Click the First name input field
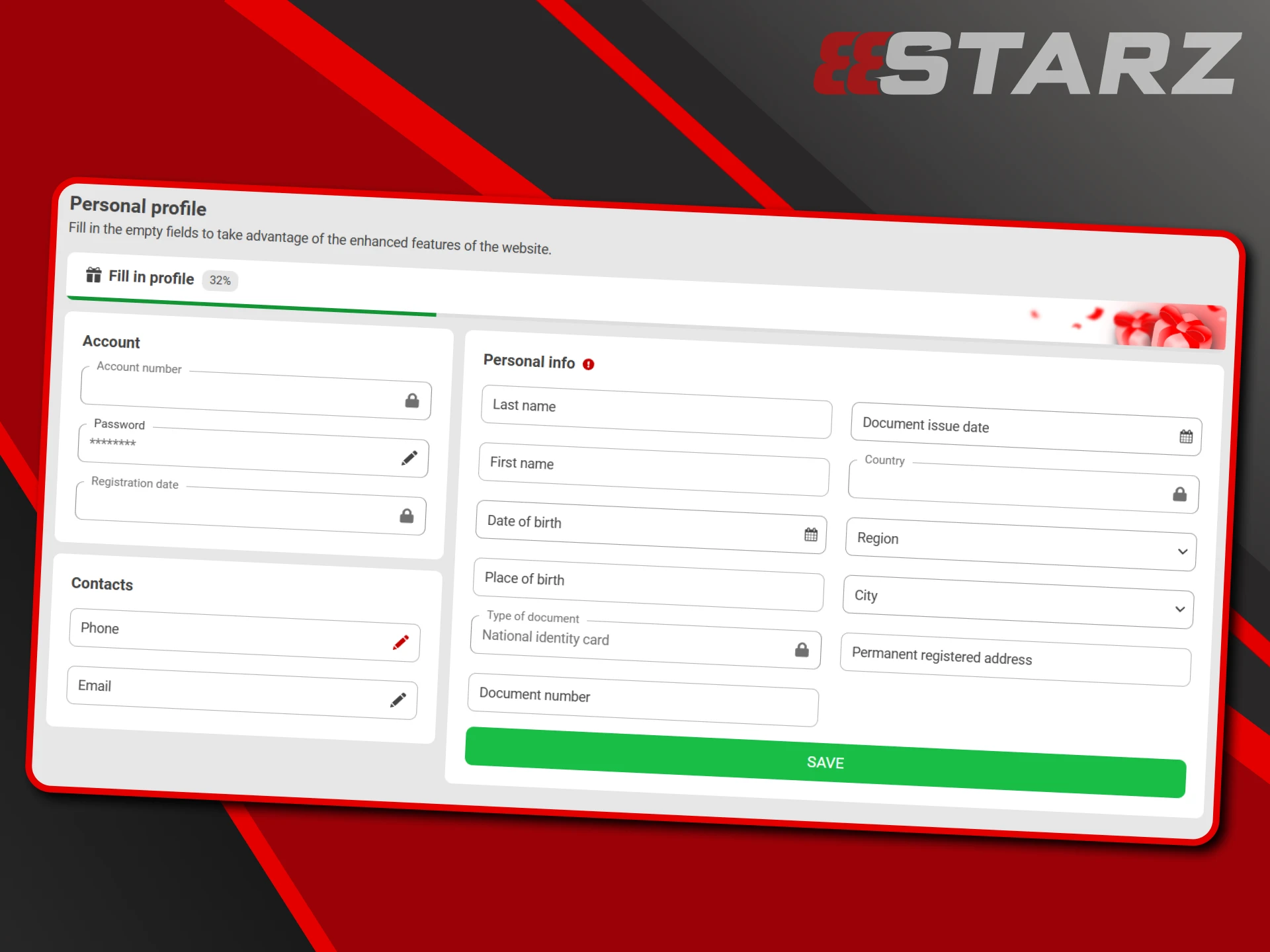The width and height of the screenshot is (1270, 952). click(x=654, y=469)
